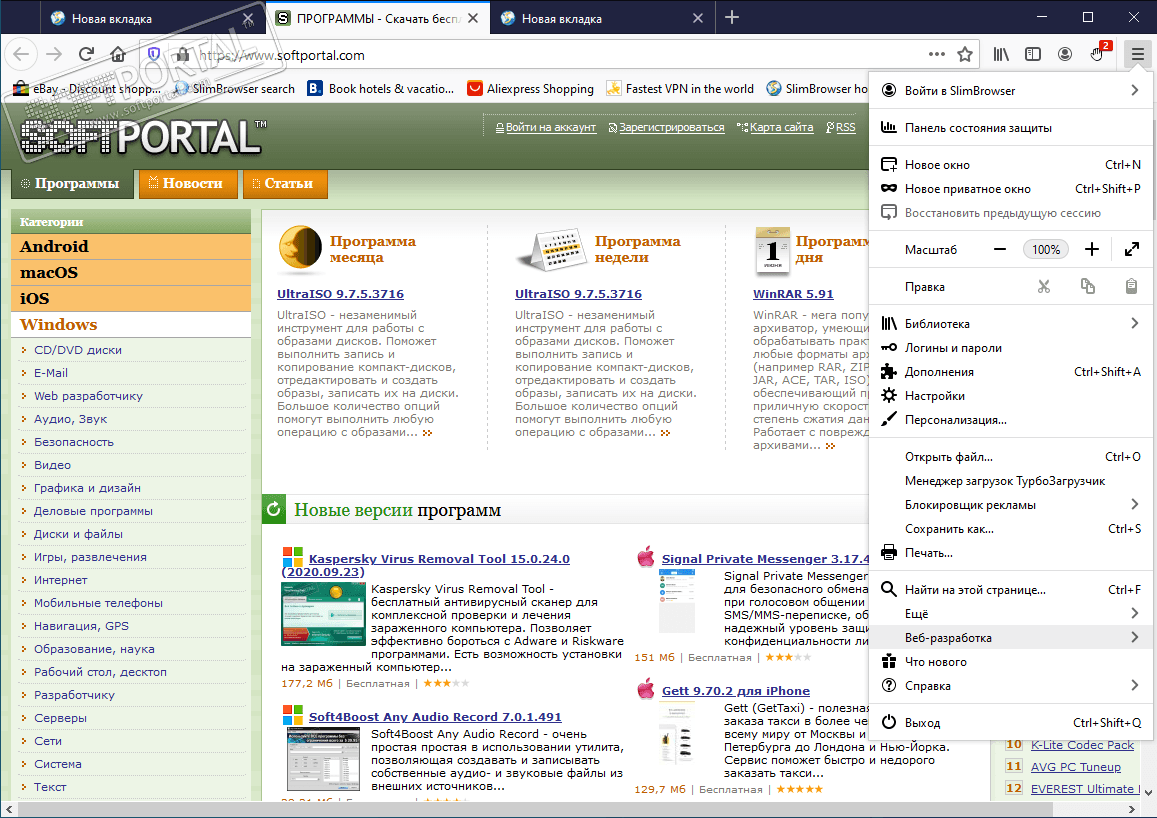
Task: Open Логины и пароли
Action: 1010,347
